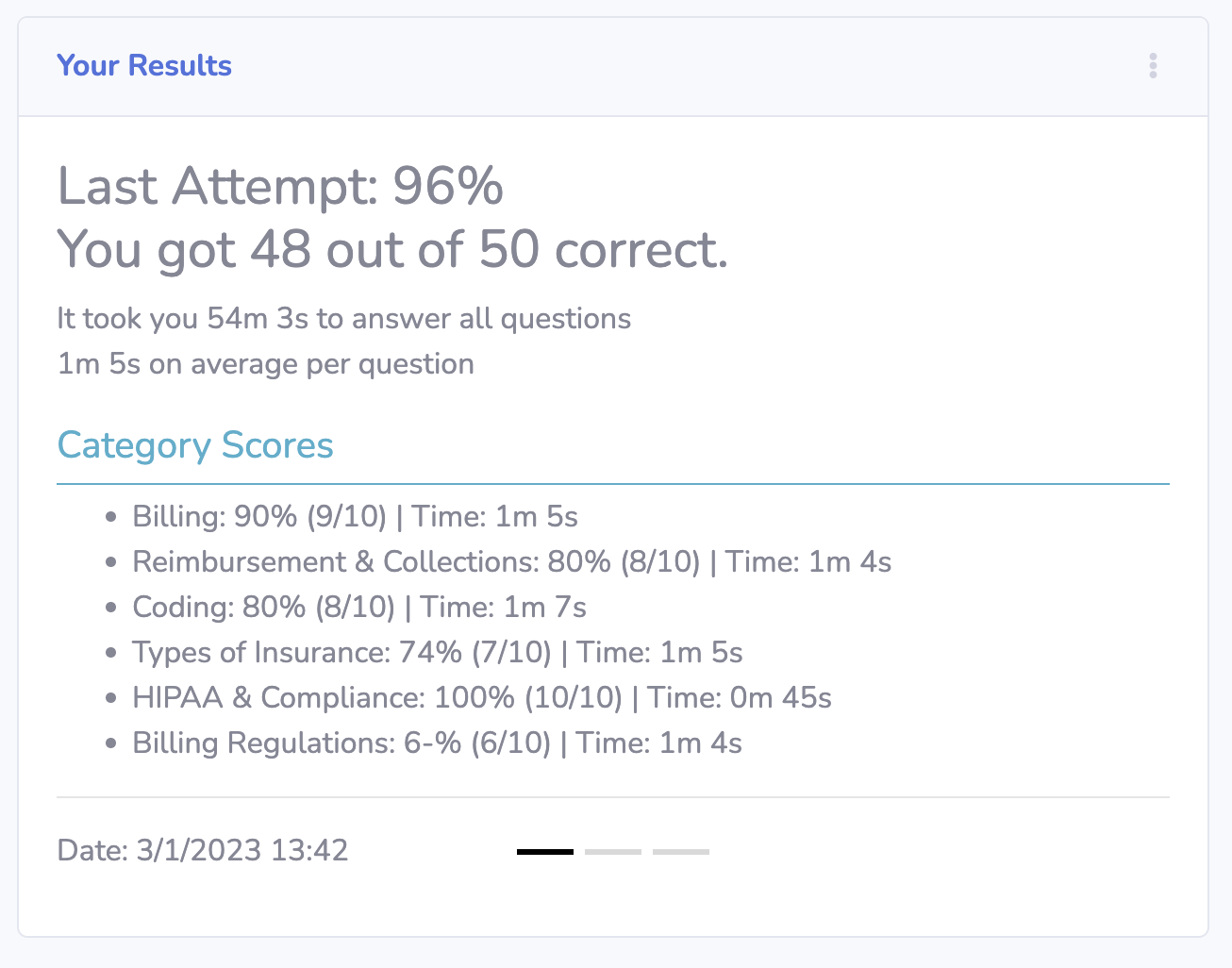1232x968 pixels.
Task: Click Types of Insurance score line
Action: 437,653
